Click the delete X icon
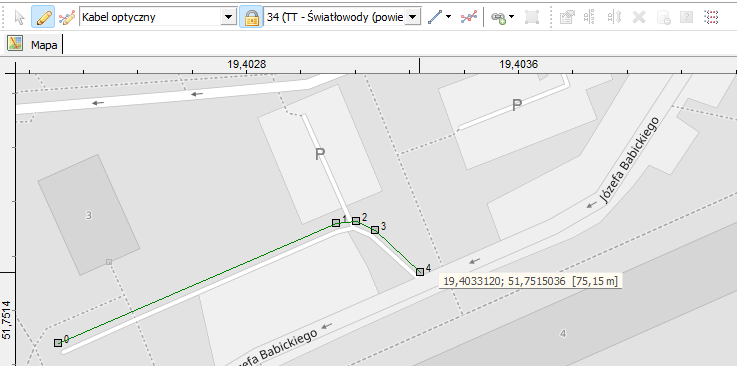 point(639,18)
